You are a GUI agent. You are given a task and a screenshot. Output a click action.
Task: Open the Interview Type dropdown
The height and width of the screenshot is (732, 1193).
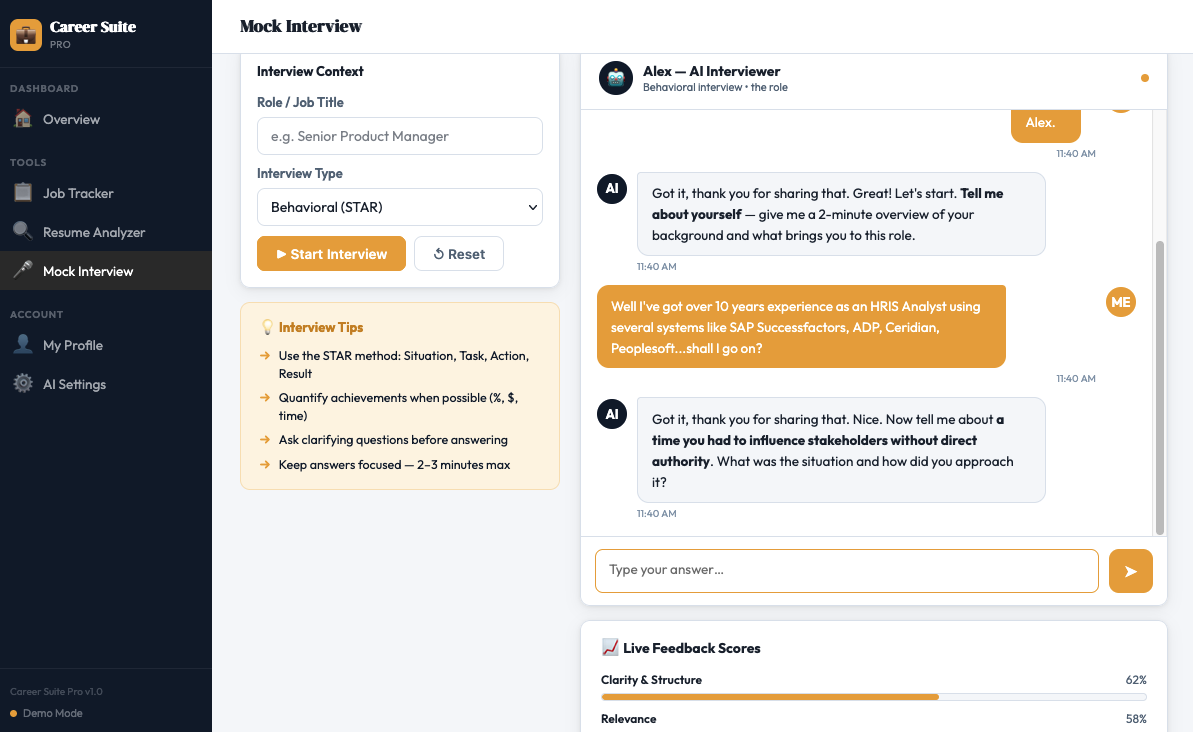(399, 206)
